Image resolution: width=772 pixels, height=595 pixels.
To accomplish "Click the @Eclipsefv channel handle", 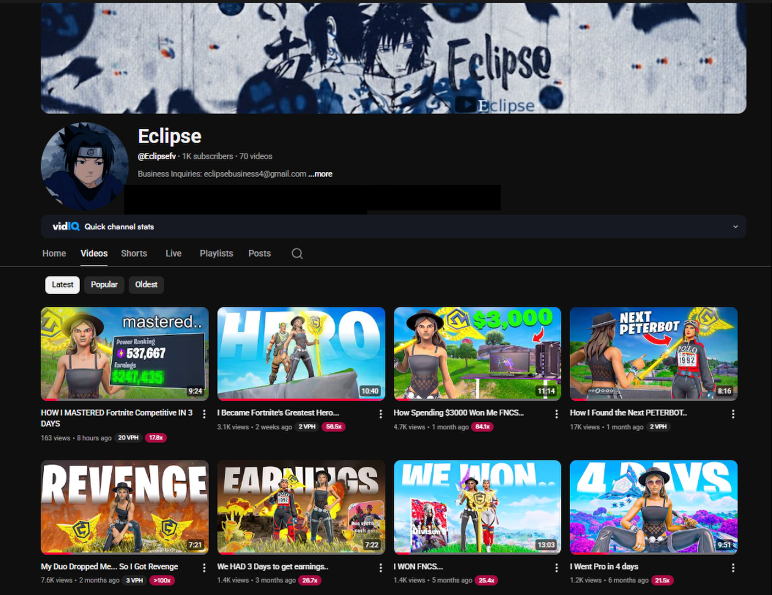I will [157, 156].
